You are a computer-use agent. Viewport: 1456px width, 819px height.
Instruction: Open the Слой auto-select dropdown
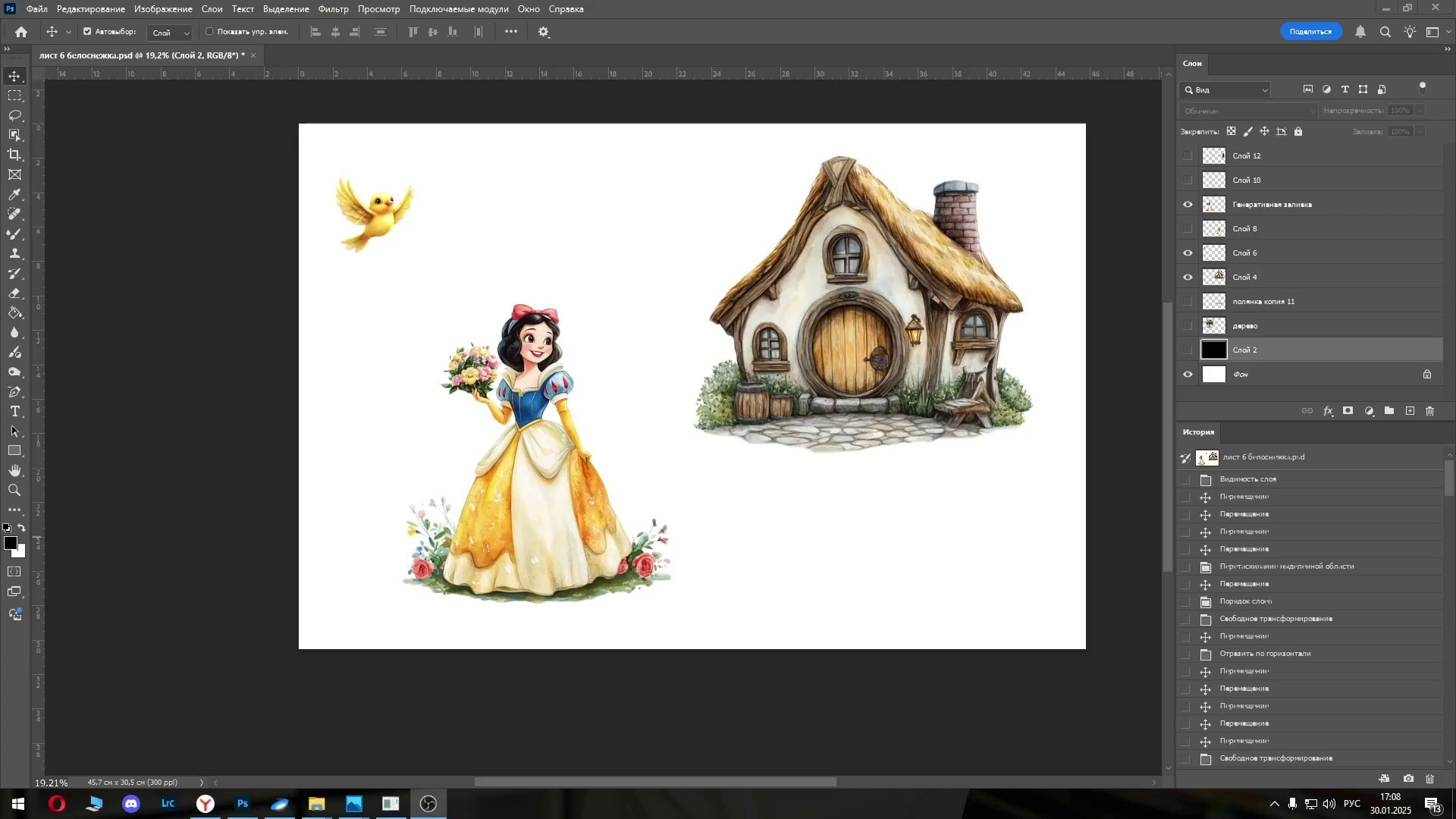(x=170, y=33)
